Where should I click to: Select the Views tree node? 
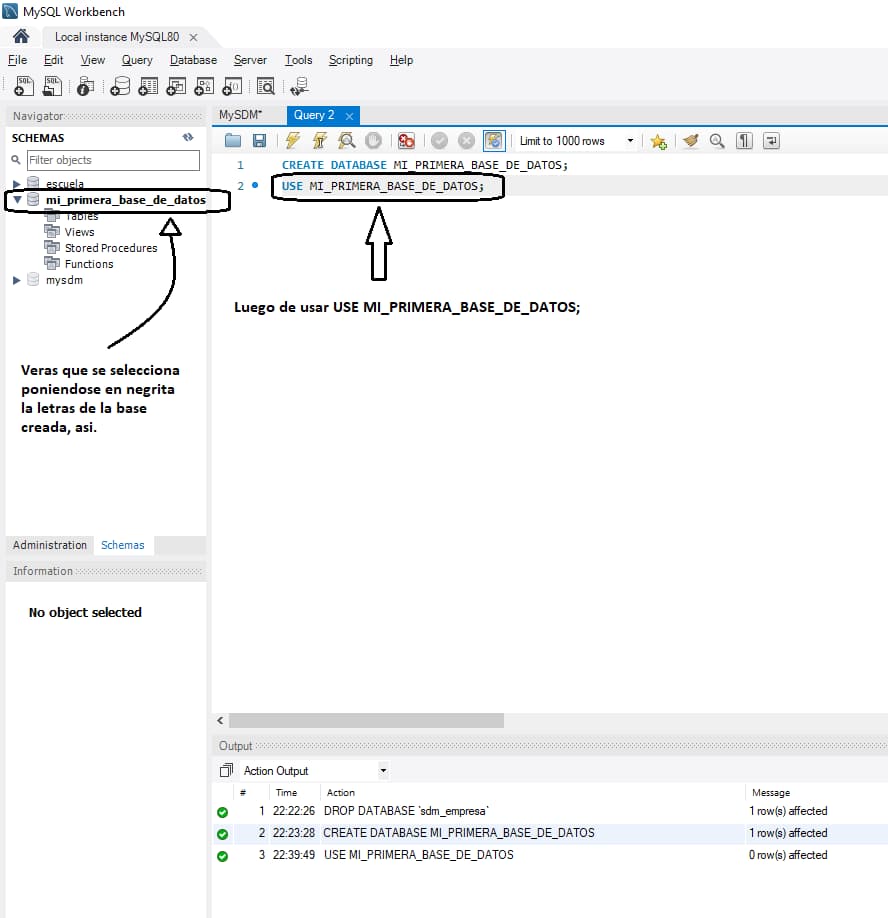tap(79, 232)
